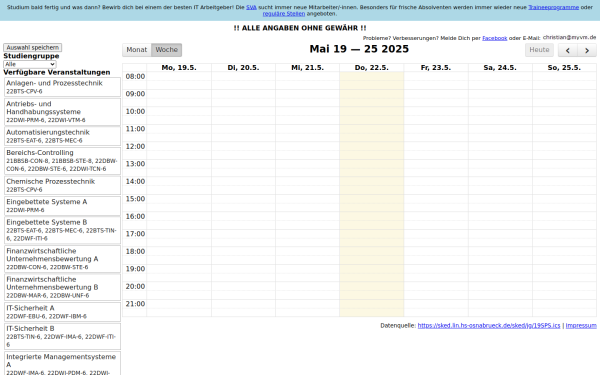
Task: Click the Mai 19 — 25 2025 title
Action: pyautogui.click(x=359, y=49)
